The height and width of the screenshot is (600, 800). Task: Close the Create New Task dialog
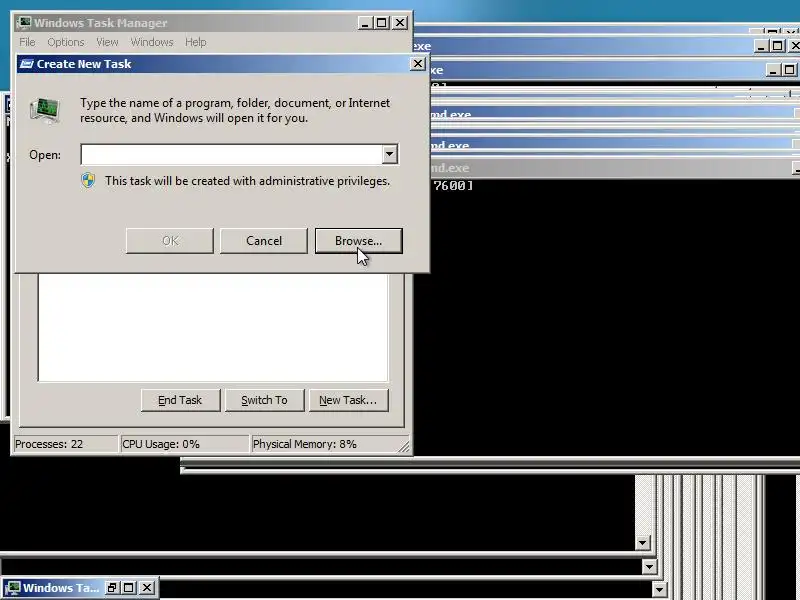[418, 64]
